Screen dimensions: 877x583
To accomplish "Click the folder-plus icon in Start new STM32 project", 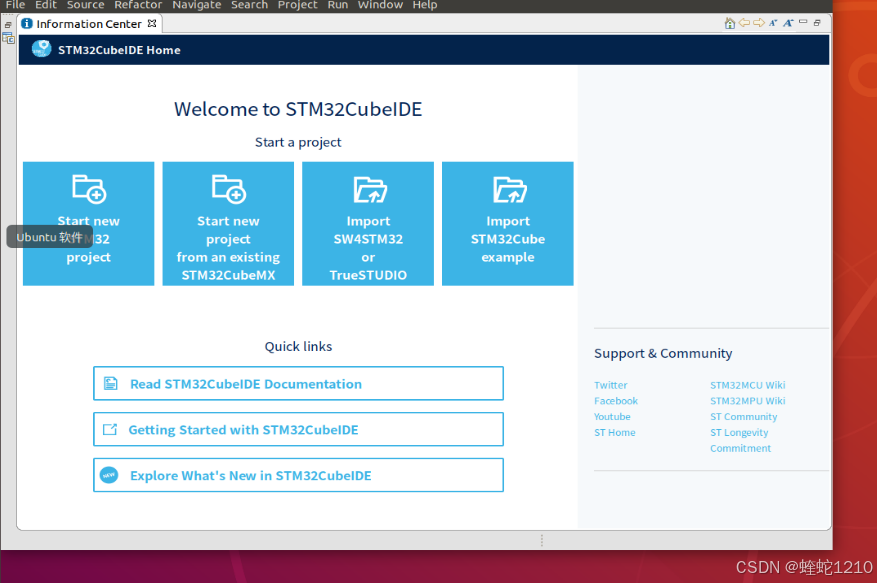I will tap(89, 189).
